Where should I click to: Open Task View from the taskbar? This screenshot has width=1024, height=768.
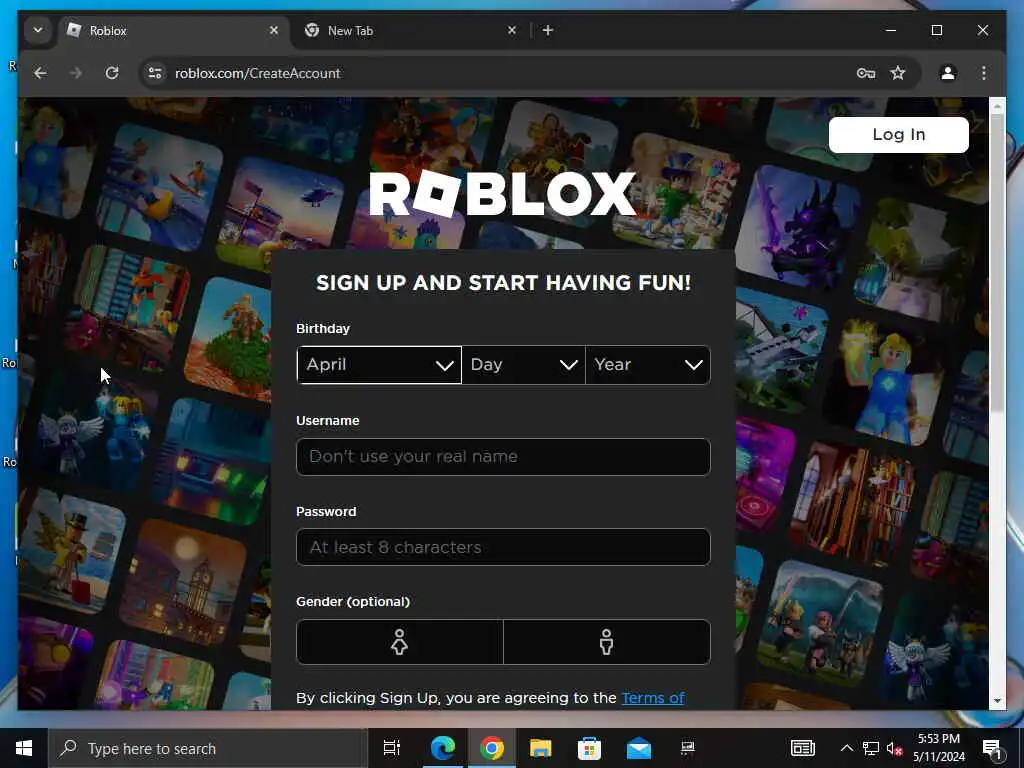pos(392,748)
